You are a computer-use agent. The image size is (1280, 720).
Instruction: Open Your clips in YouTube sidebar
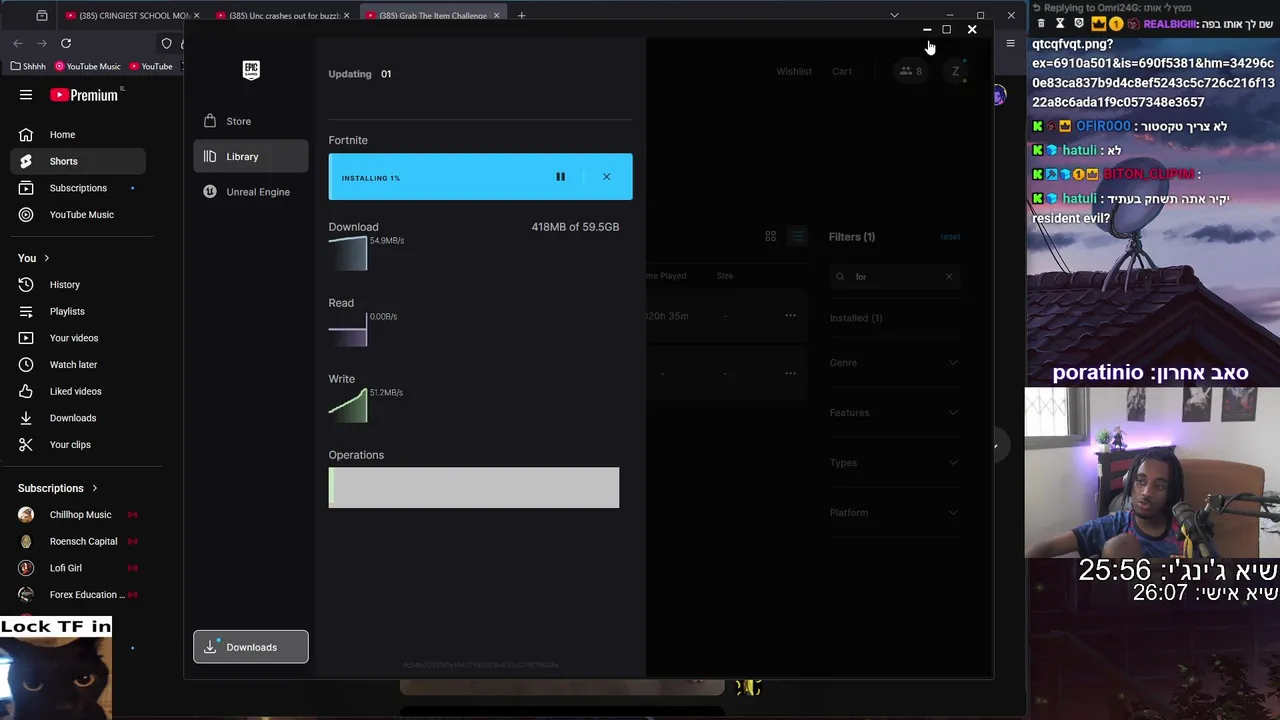point(78,445)
